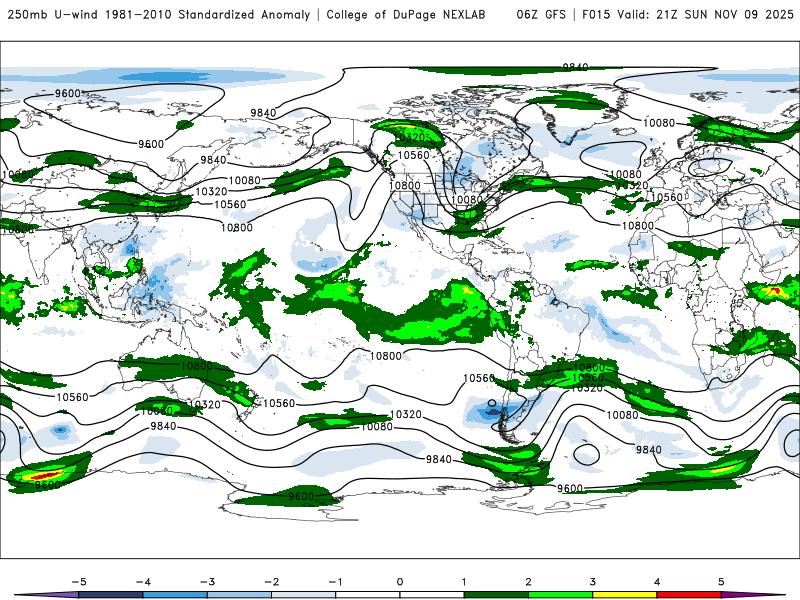This screenshot has width=800, height=600.
Task: Click the "1981-2010 Standardized Anomaly" header text
Action: (x=208, y=14)
